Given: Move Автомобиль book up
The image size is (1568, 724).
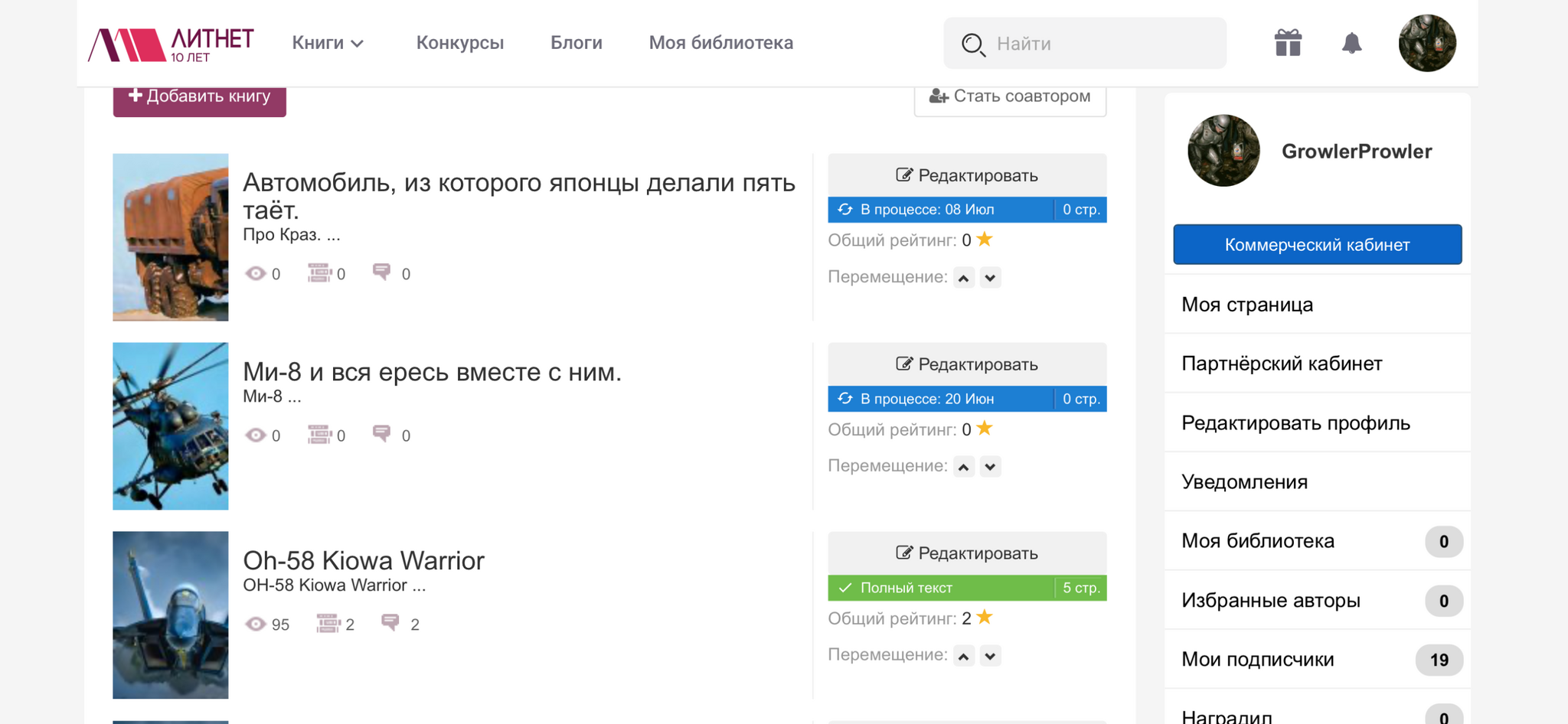Looking at the screenshot, I should point(964,278).
